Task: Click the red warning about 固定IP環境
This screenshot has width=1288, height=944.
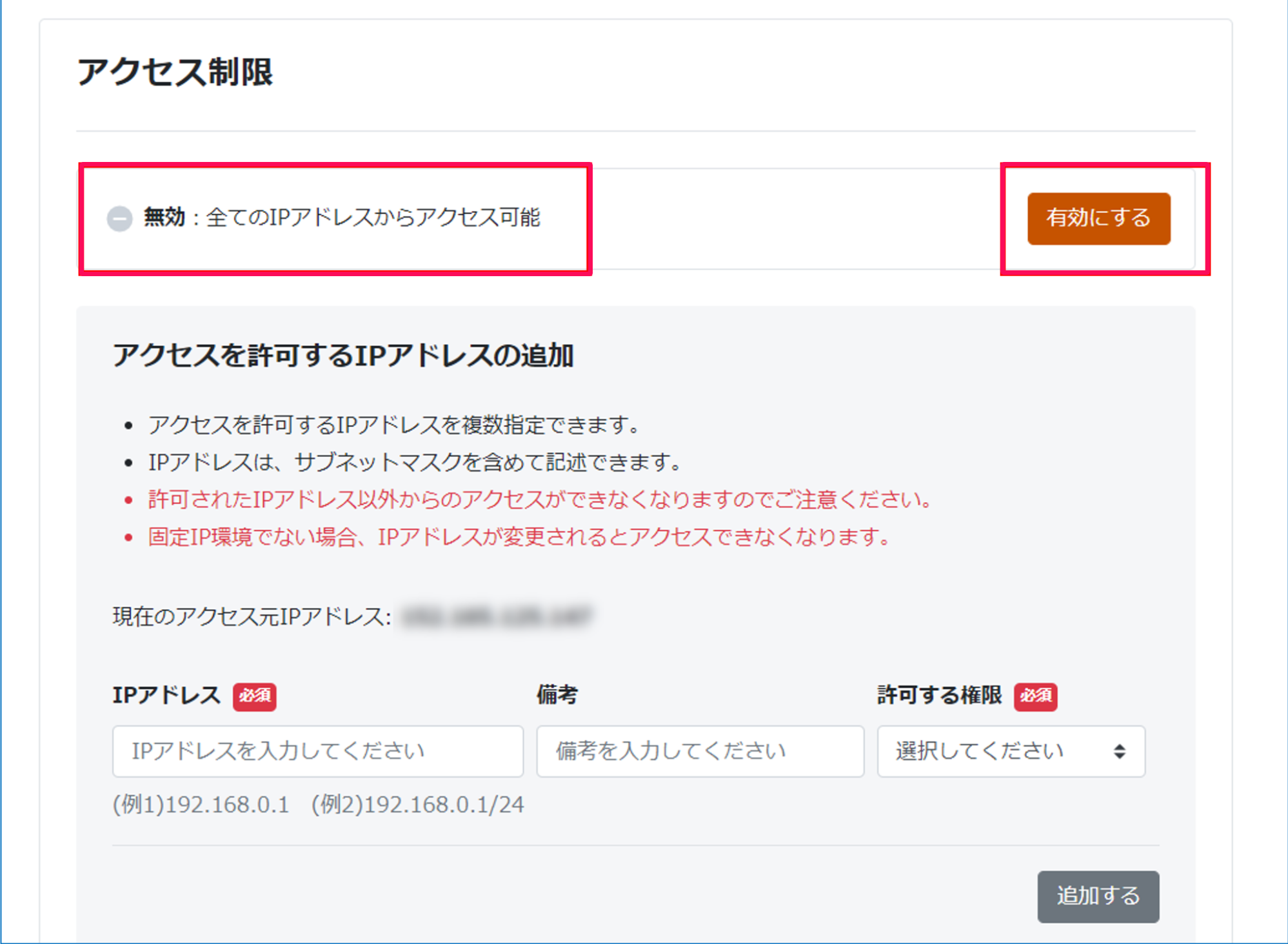Action: pos(519,537)
